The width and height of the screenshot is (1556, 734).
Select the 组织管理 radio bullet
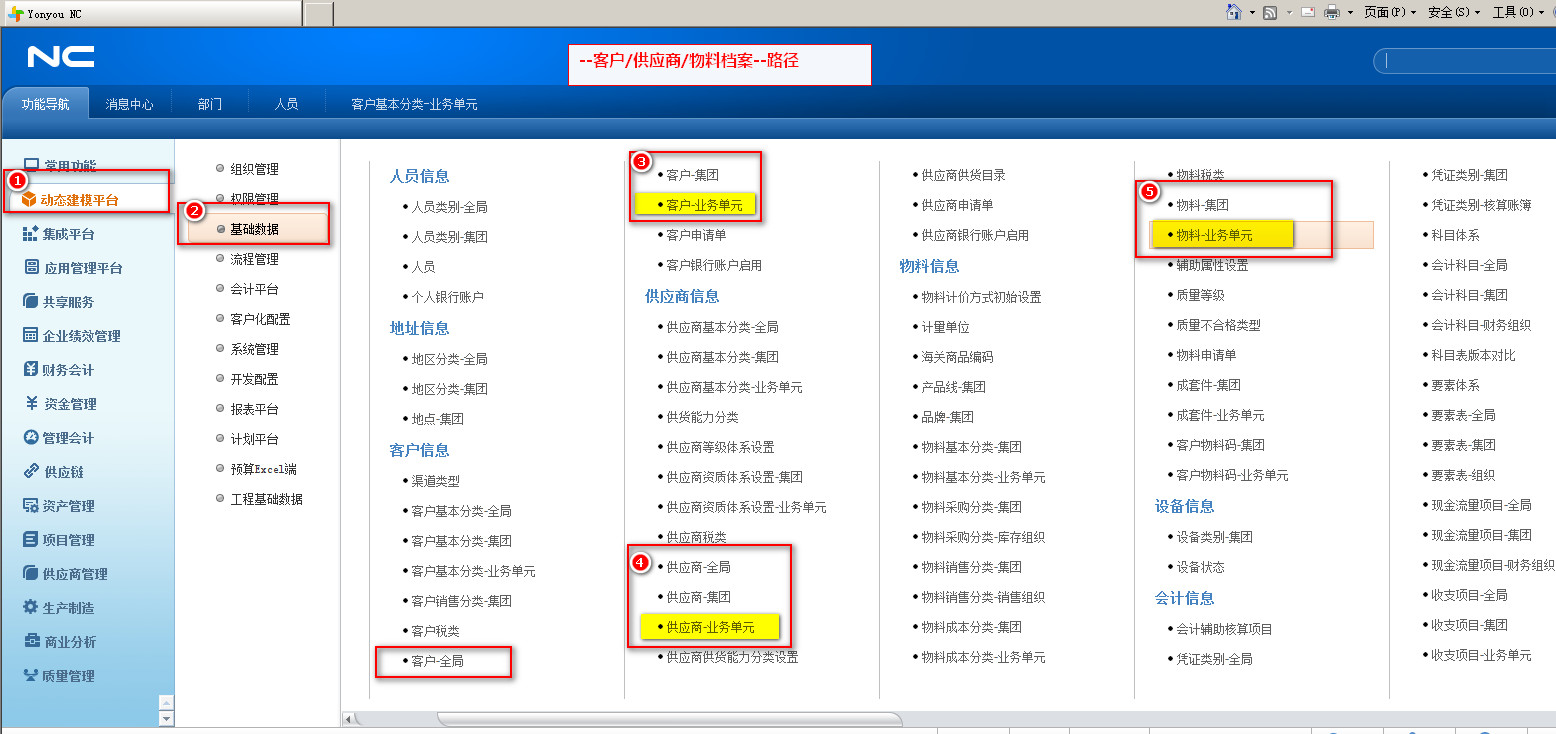point(220,169)
